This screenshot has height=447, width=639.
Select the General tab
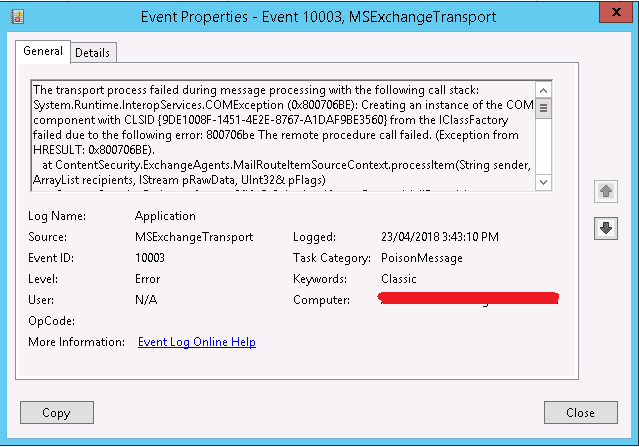click(43, 51)
